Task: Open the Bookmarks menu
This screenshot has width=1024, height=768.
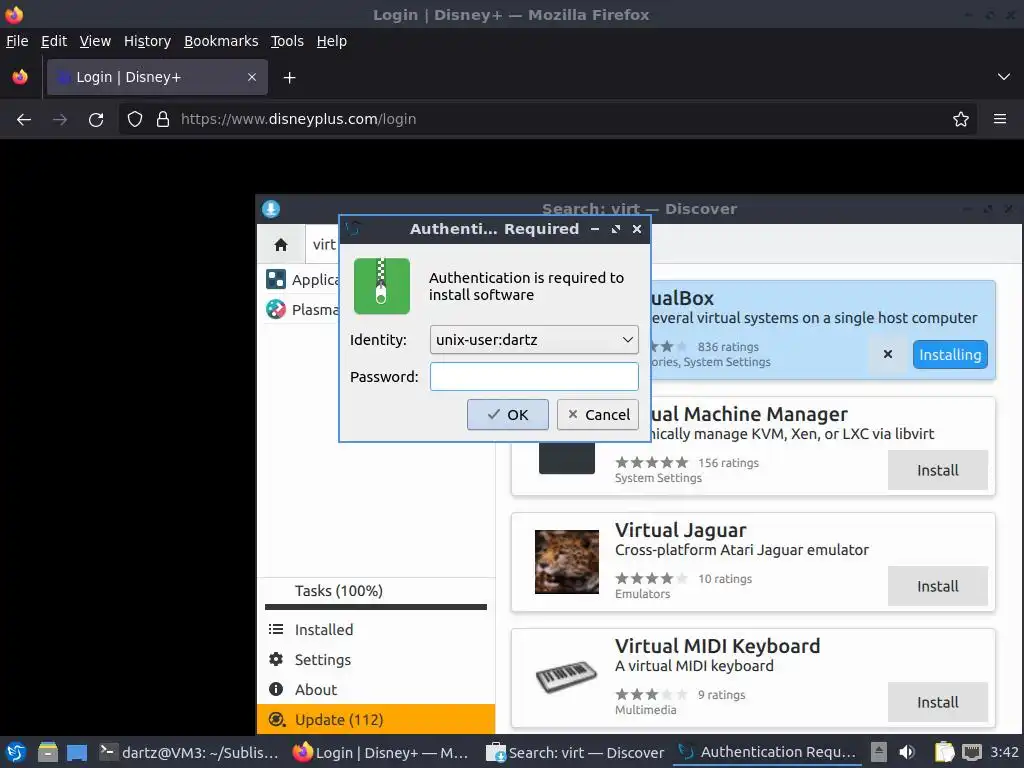Action: [221, 41]
